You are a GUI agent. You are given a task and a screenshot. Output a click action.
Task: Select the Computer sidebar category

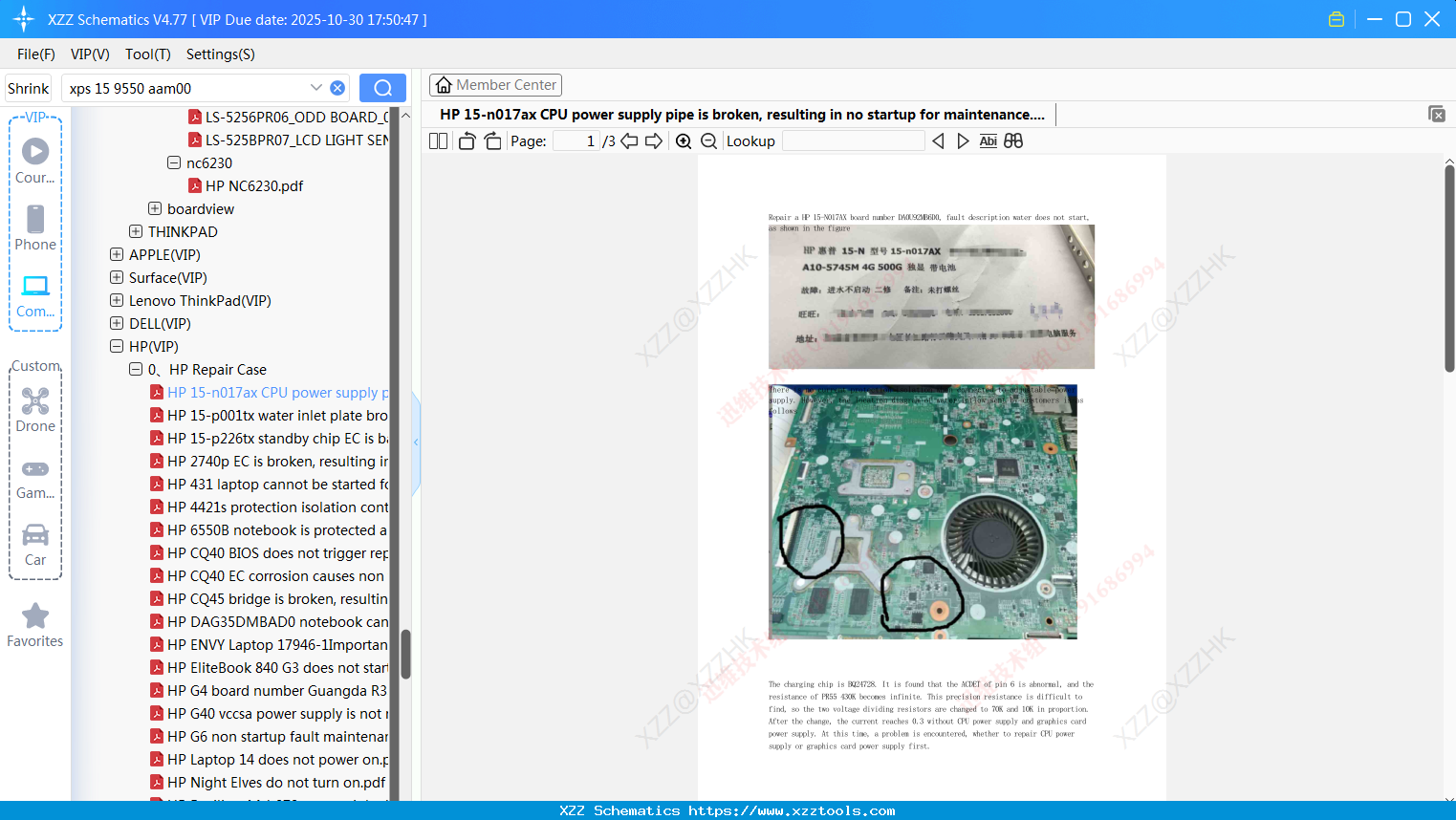point(35,295)
